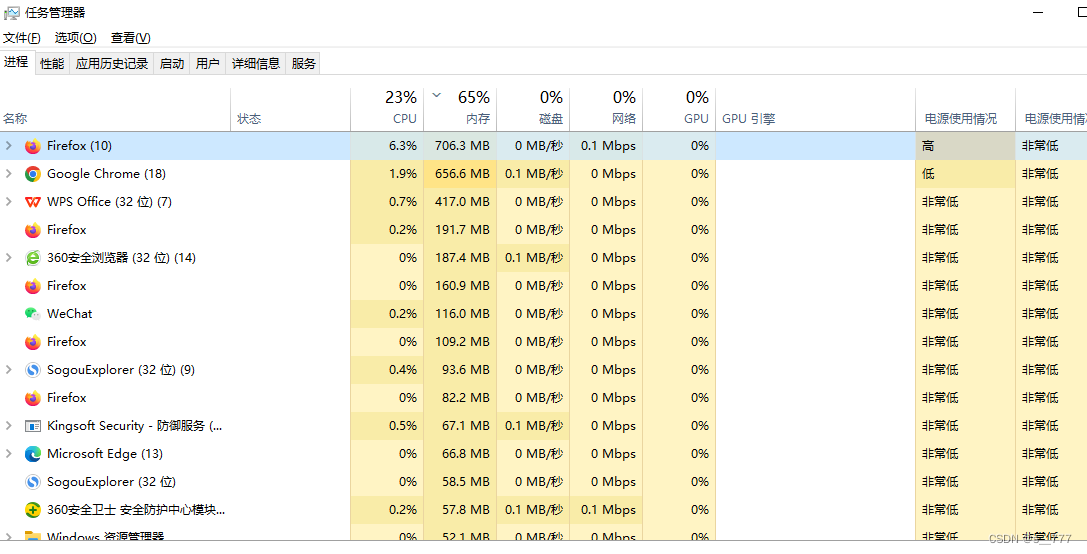The height and width of the screenshot is (554, 1087).
Task: Expand the WPS Office (7) group
Action: 8,202
